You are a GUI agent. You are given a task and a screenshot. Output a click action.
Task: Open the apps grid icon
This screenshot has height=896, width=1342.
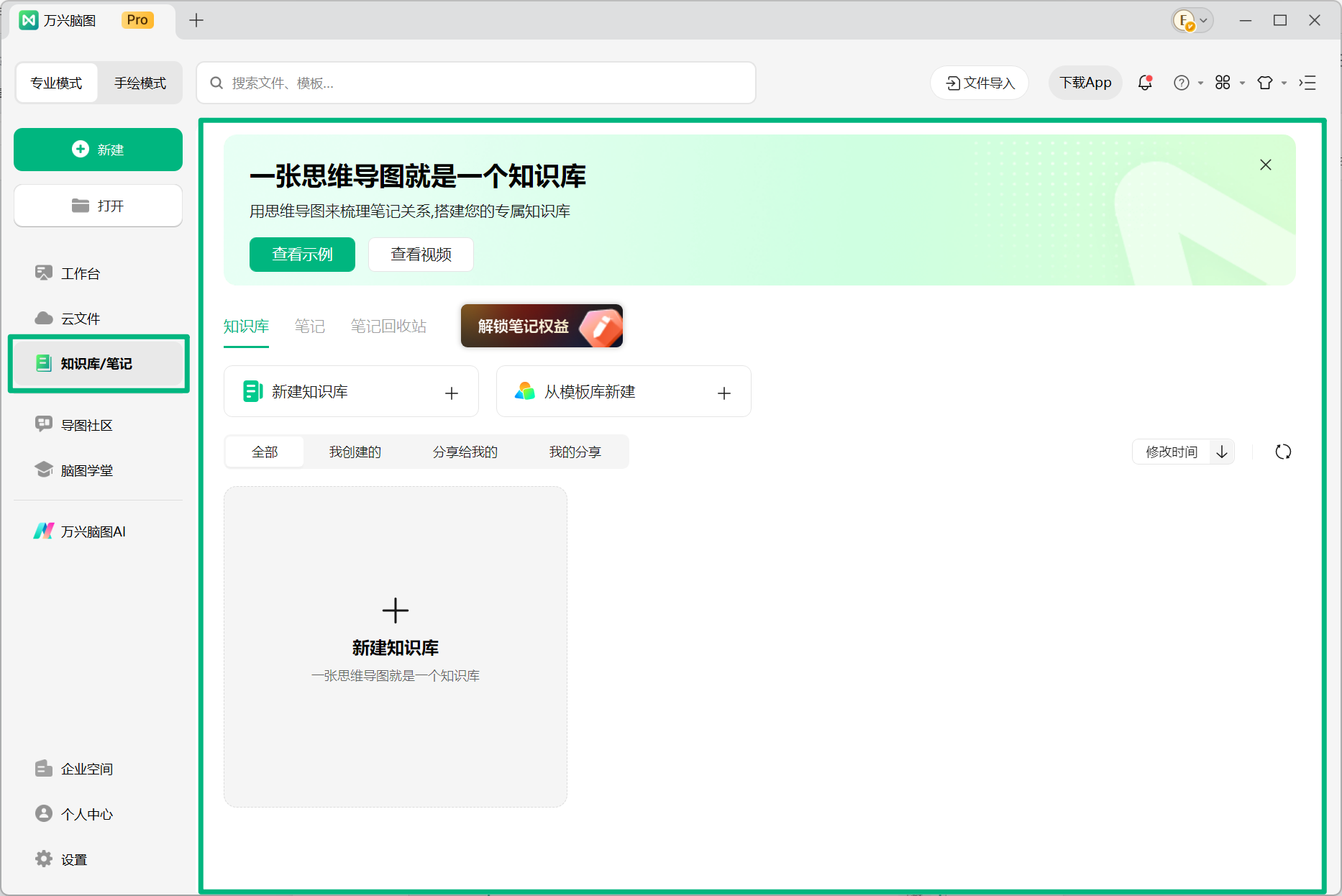click(x=1223, y=83)
